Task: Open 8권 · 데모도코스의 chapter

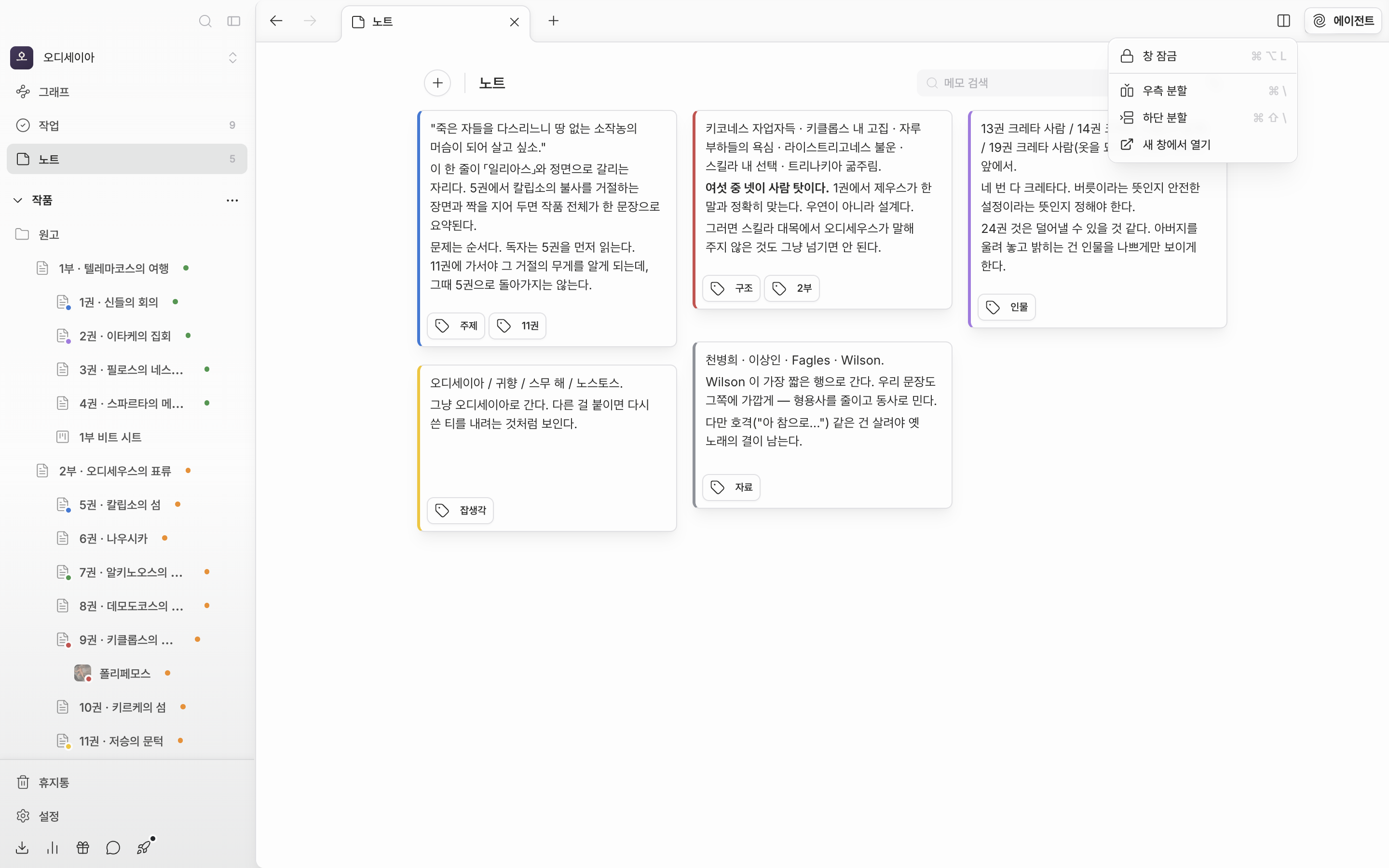Action: coord(131,606)
